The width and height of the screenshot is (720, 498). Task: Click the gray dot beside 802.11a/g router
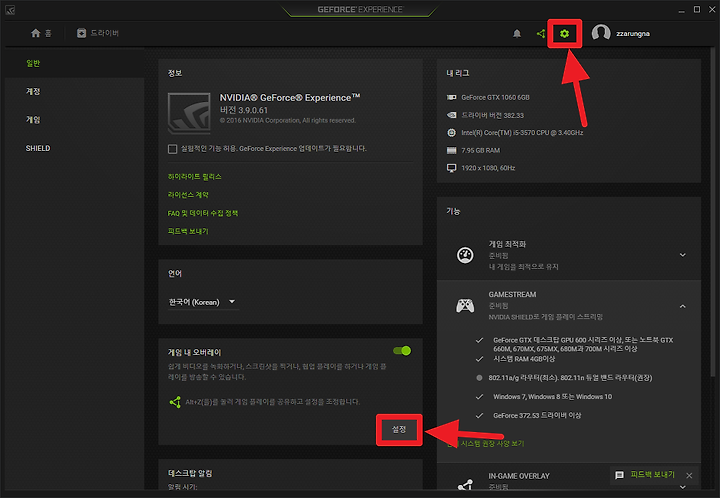coord(479,378)
